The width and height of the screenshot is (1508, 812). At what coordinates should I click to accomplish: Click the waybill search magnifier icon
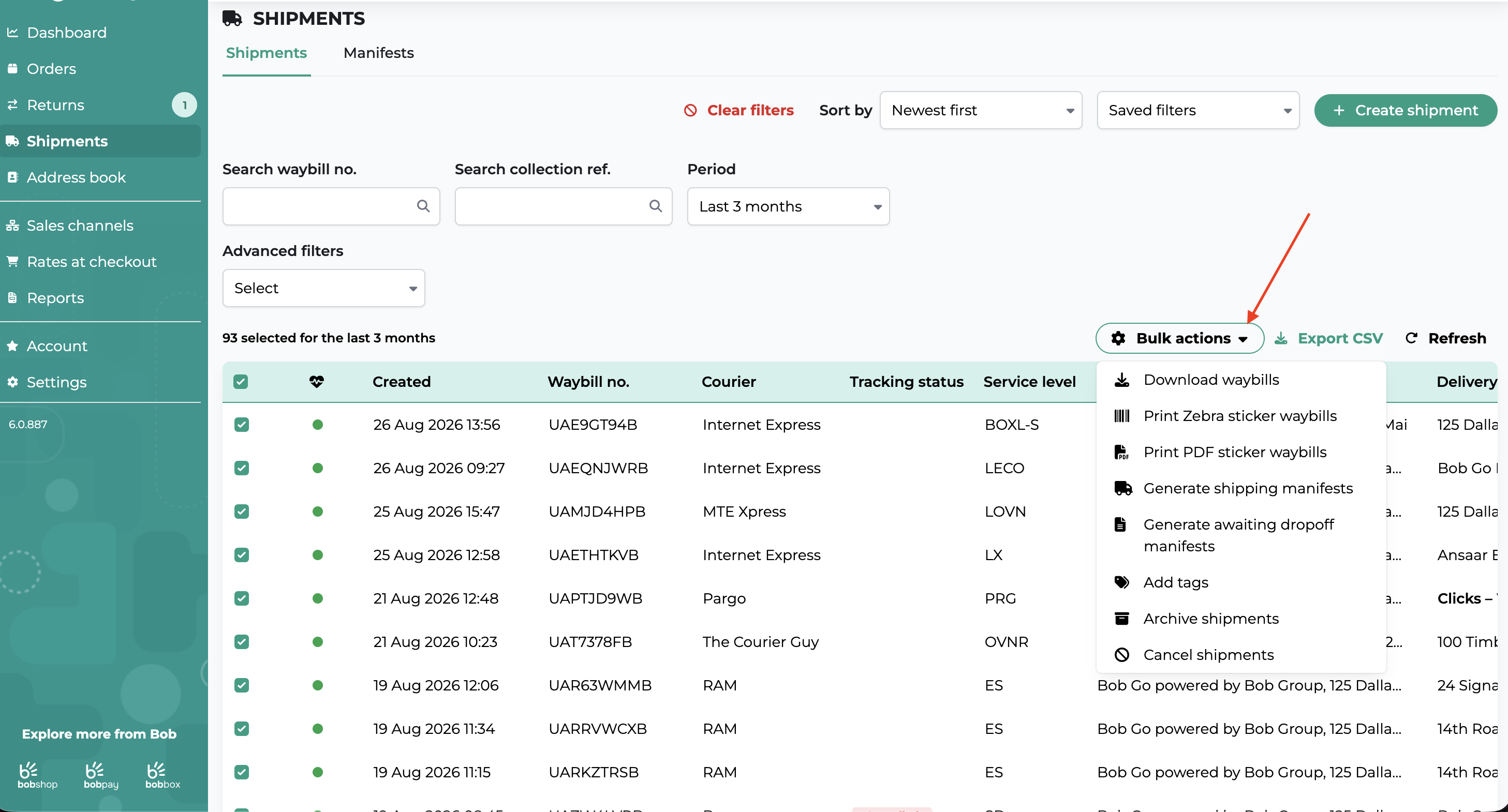point(423,206)
